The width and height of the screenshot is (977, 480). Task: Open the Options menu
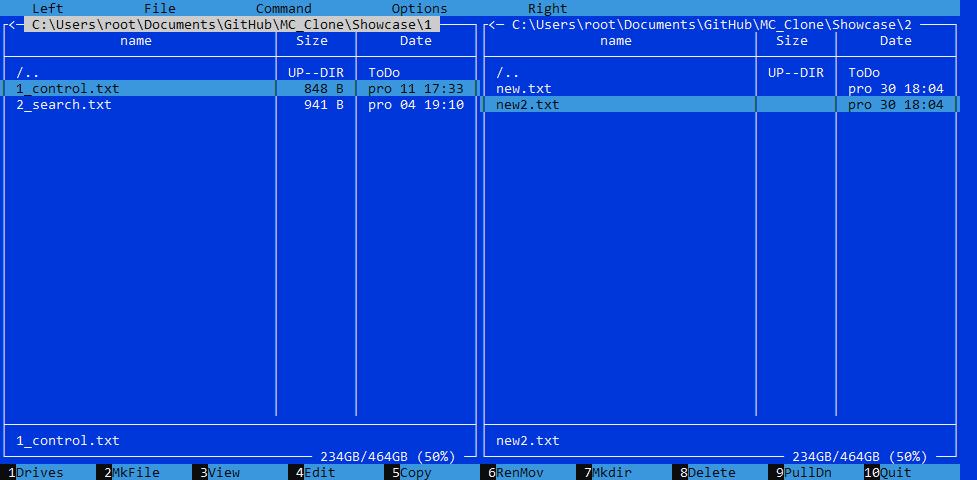click(x=419, y=8)
